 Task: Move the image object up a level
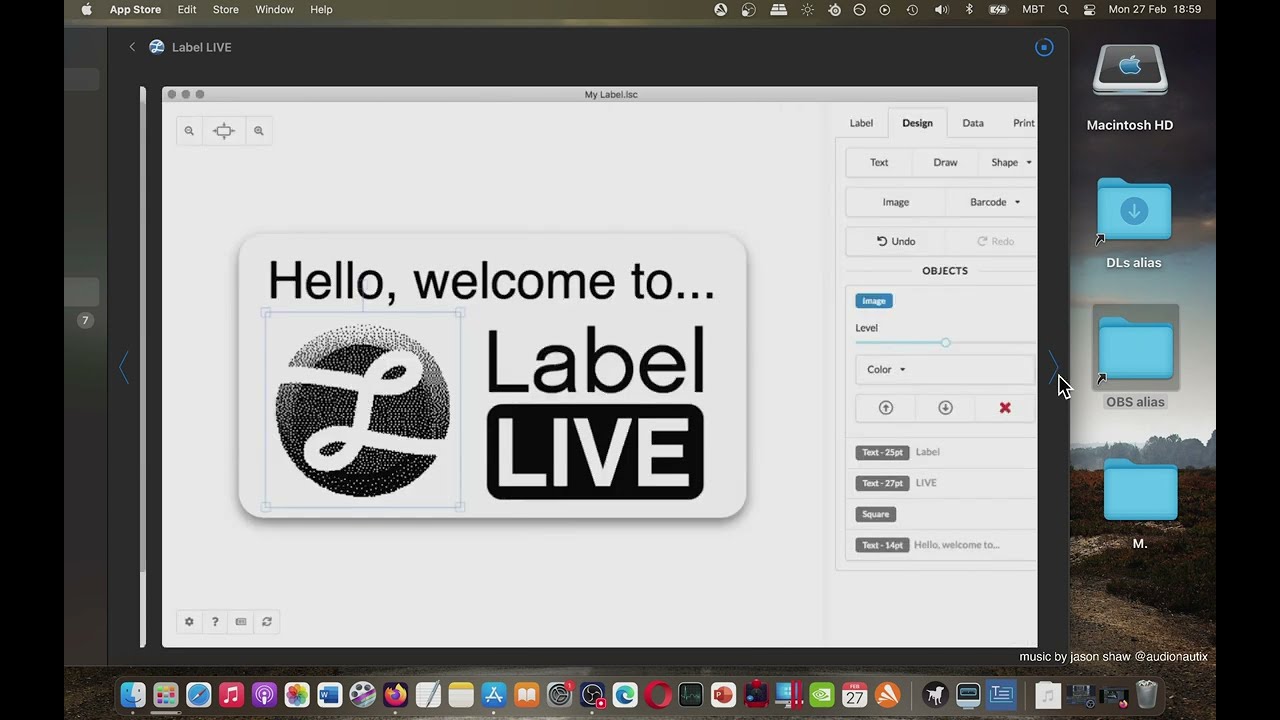pos(885,408)
